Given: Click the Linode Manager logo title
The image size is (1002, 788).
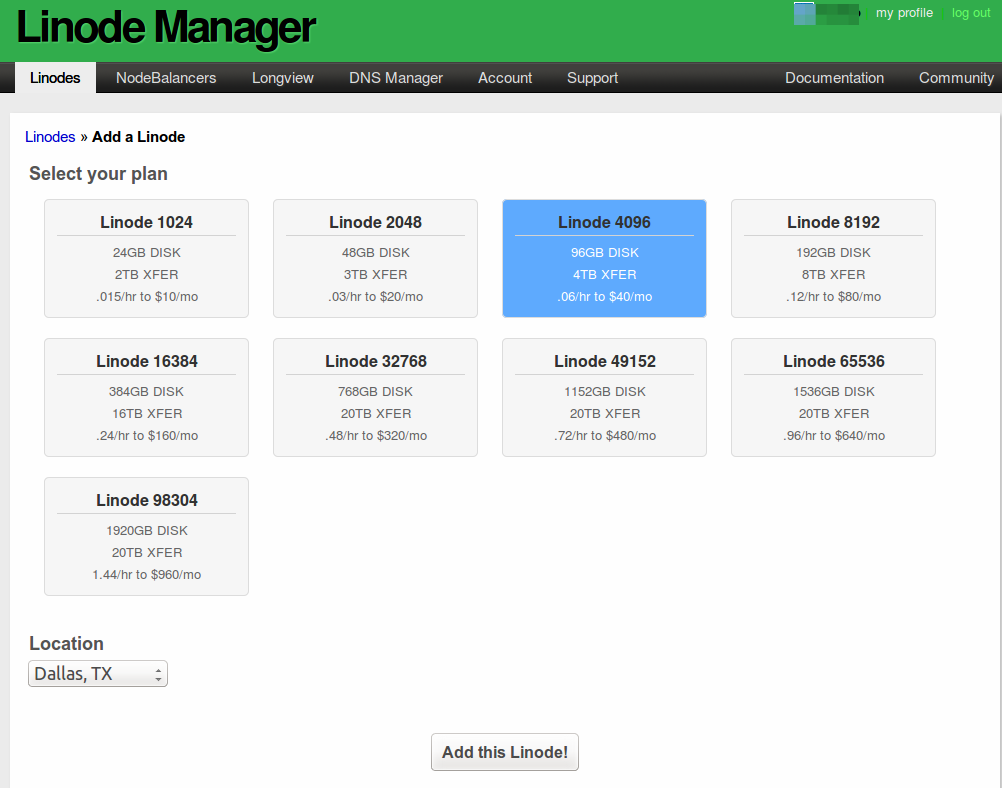Looking at the screenshot, I should point(166,27).
